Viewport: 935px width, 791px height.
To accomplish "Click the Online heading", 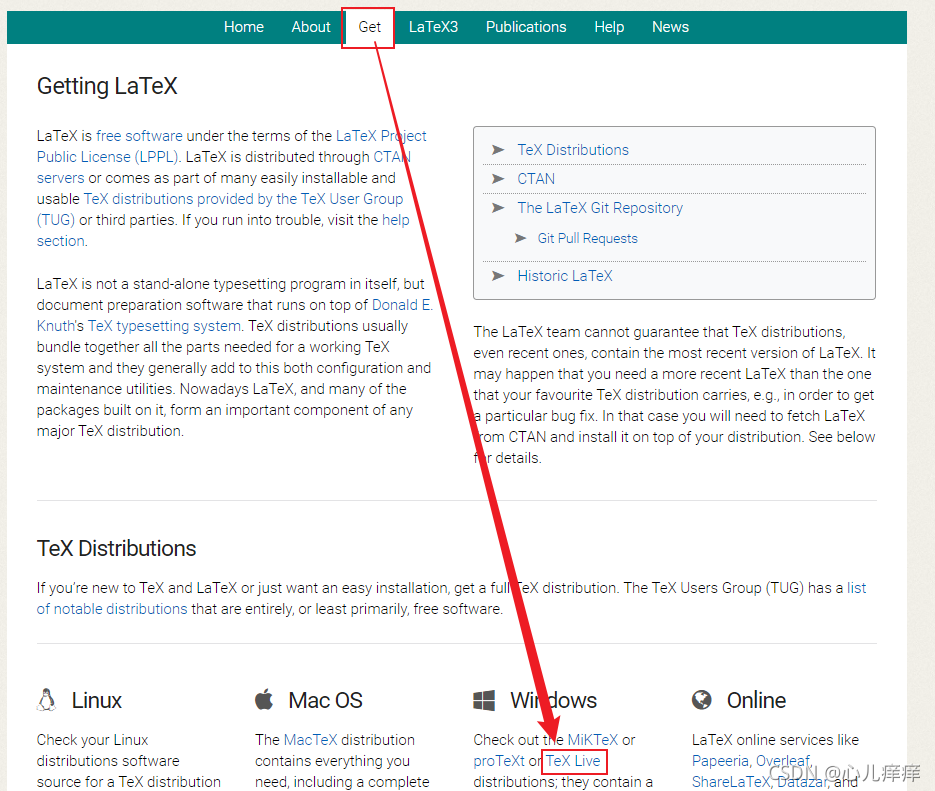I will (x=756, y=700).
